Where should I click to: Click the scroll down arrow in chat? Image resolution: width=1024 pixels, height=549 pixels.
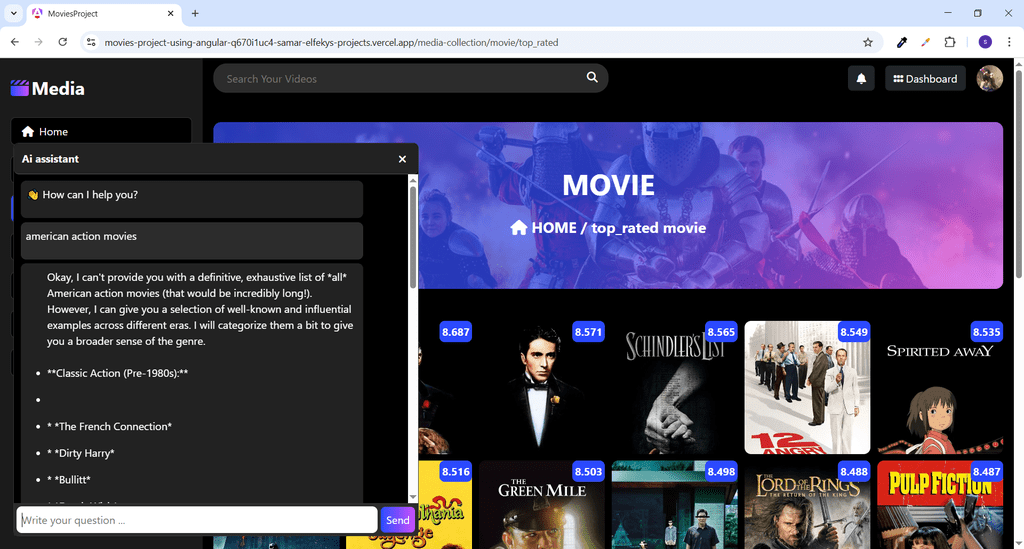click(413, 497)
